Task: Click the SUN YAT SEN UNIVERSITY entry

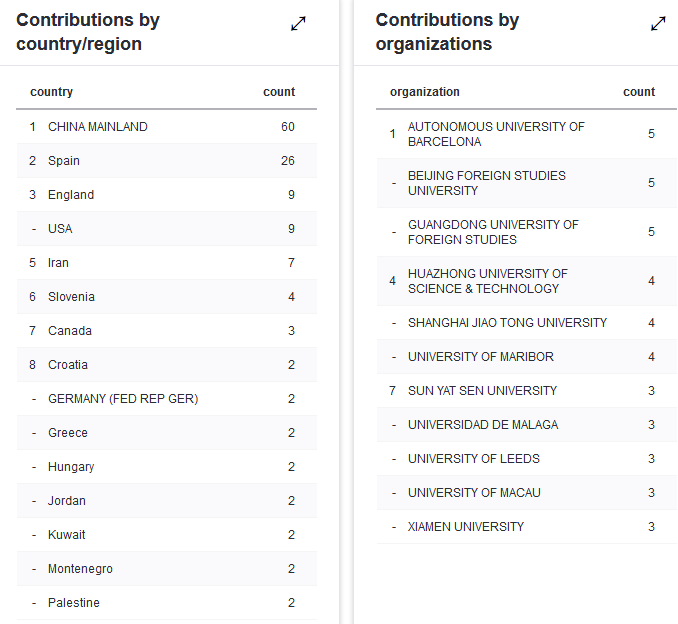Action: point(482,391)
